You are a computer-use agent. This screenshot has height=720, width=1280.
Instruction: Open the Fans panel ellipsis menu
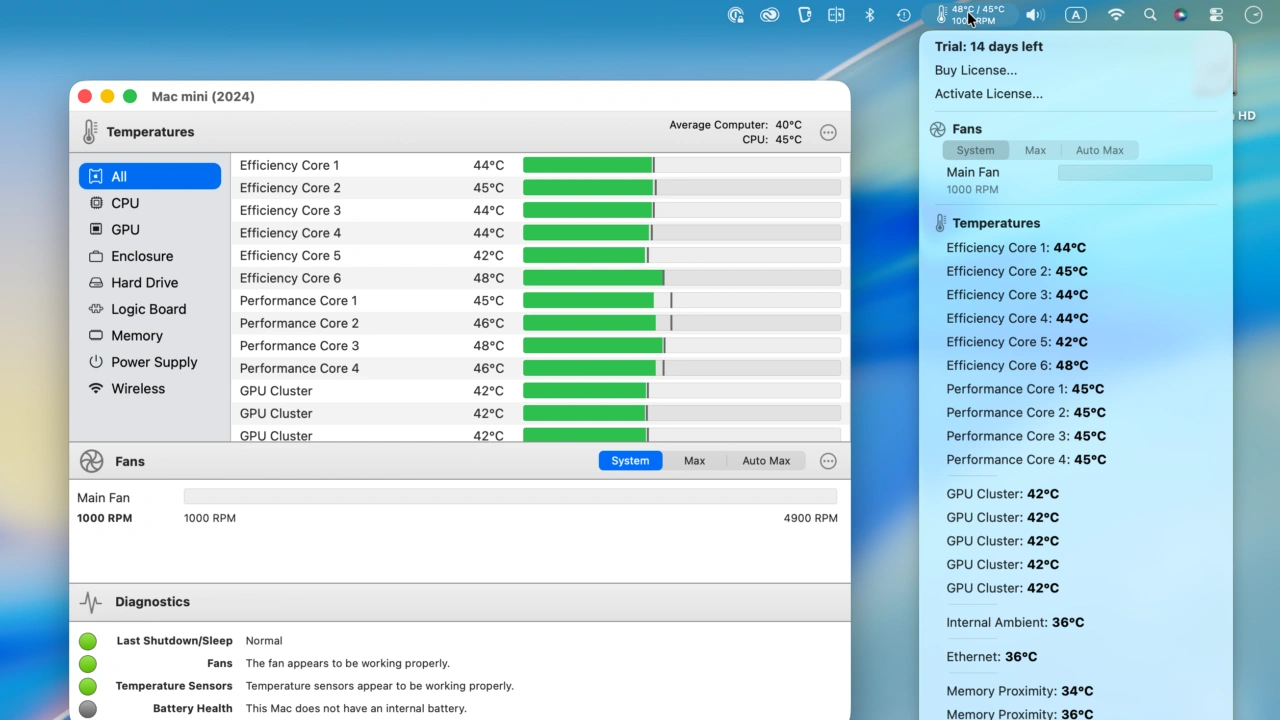point(828,461)
